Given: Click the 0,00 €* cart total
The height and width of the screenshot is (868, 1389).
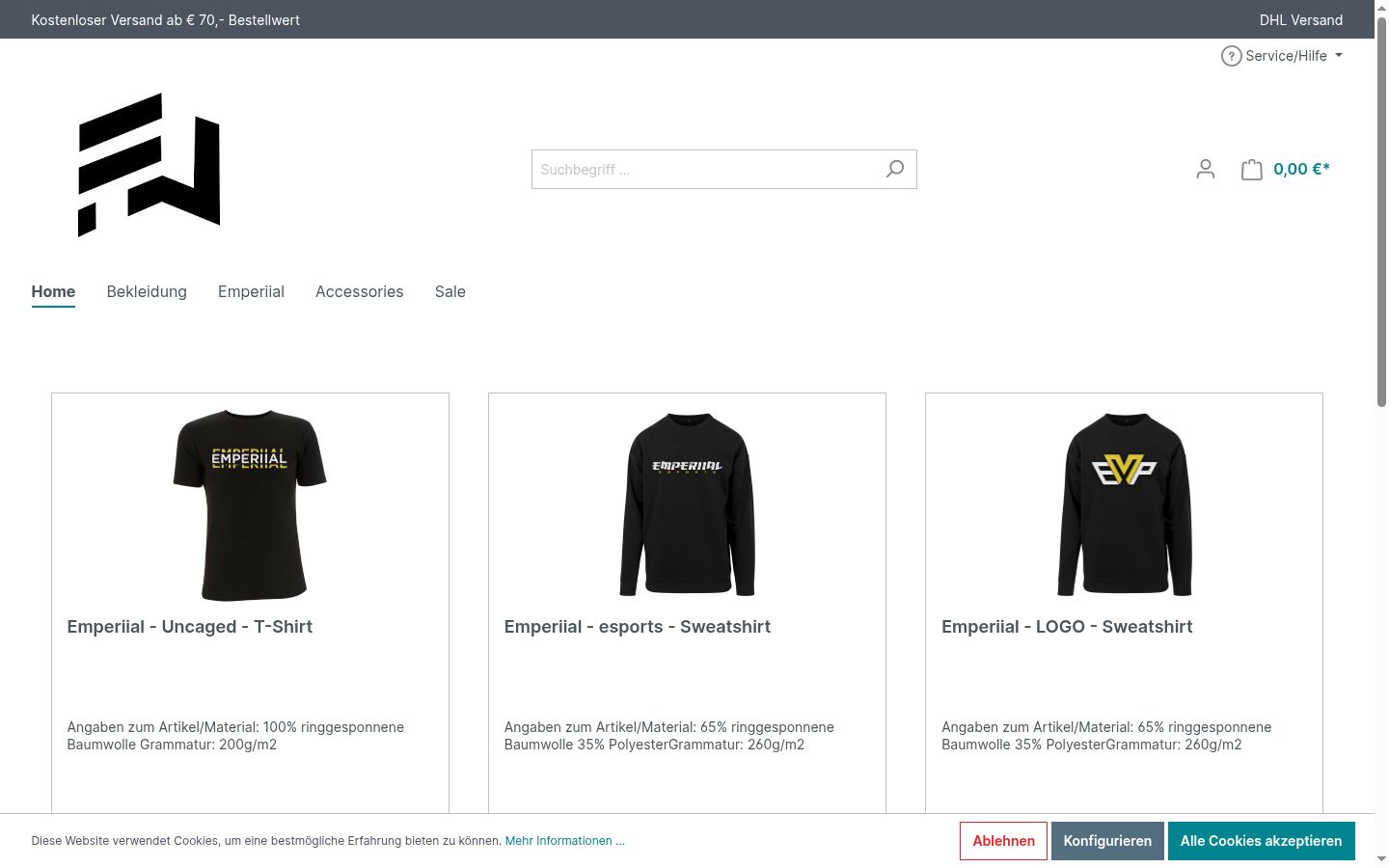Looking at the screenshot, I should point(1301,169).
